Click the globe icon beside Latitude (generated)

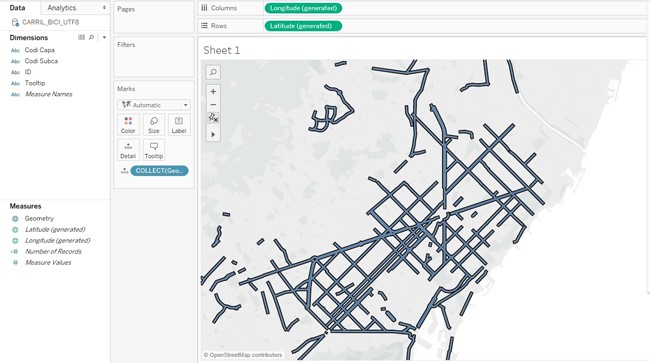[x=15, y=230]
